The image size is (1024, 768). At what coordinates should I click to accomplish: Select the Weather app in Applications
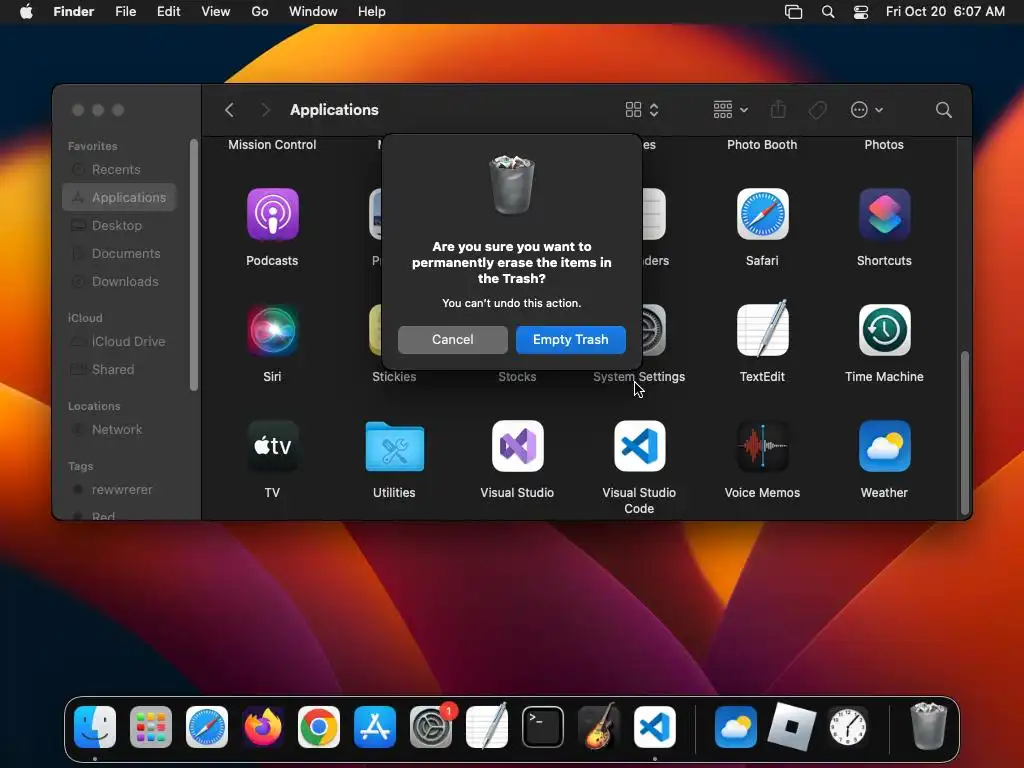click(884, 446)
